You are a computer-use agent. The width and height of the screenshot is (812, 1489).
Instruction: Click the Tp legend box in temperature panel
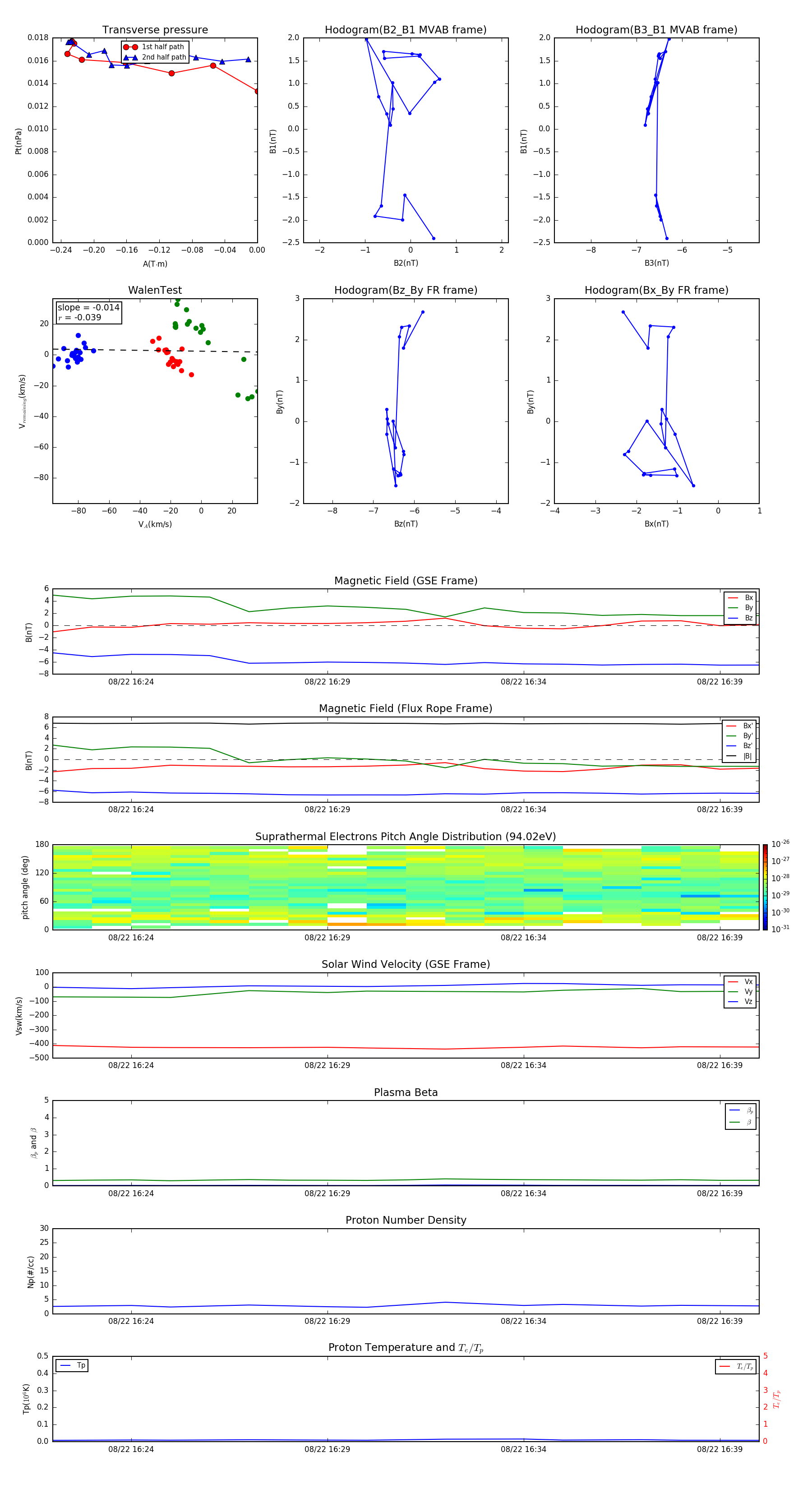point(72,1366)
